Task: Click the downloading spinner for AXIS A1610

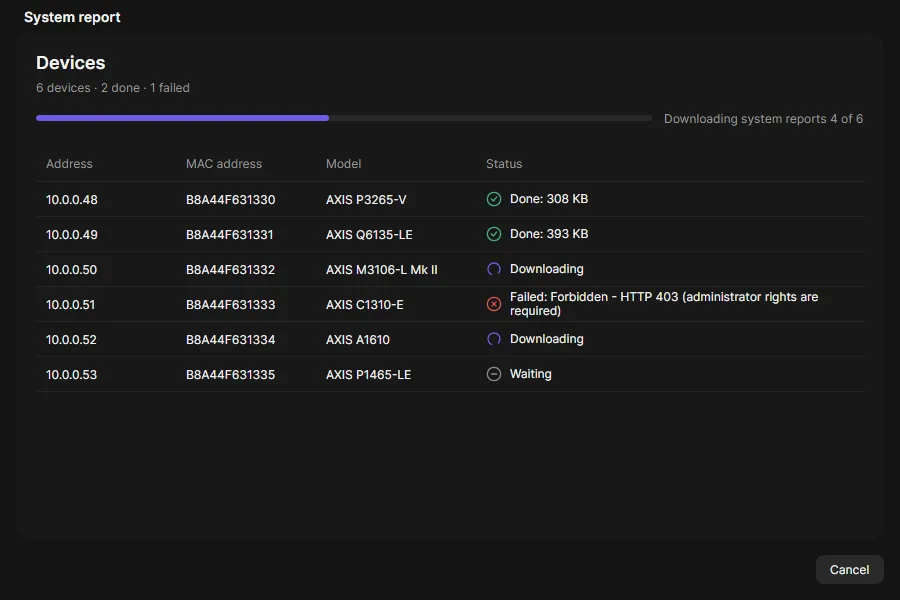Action: coord(494,339)
